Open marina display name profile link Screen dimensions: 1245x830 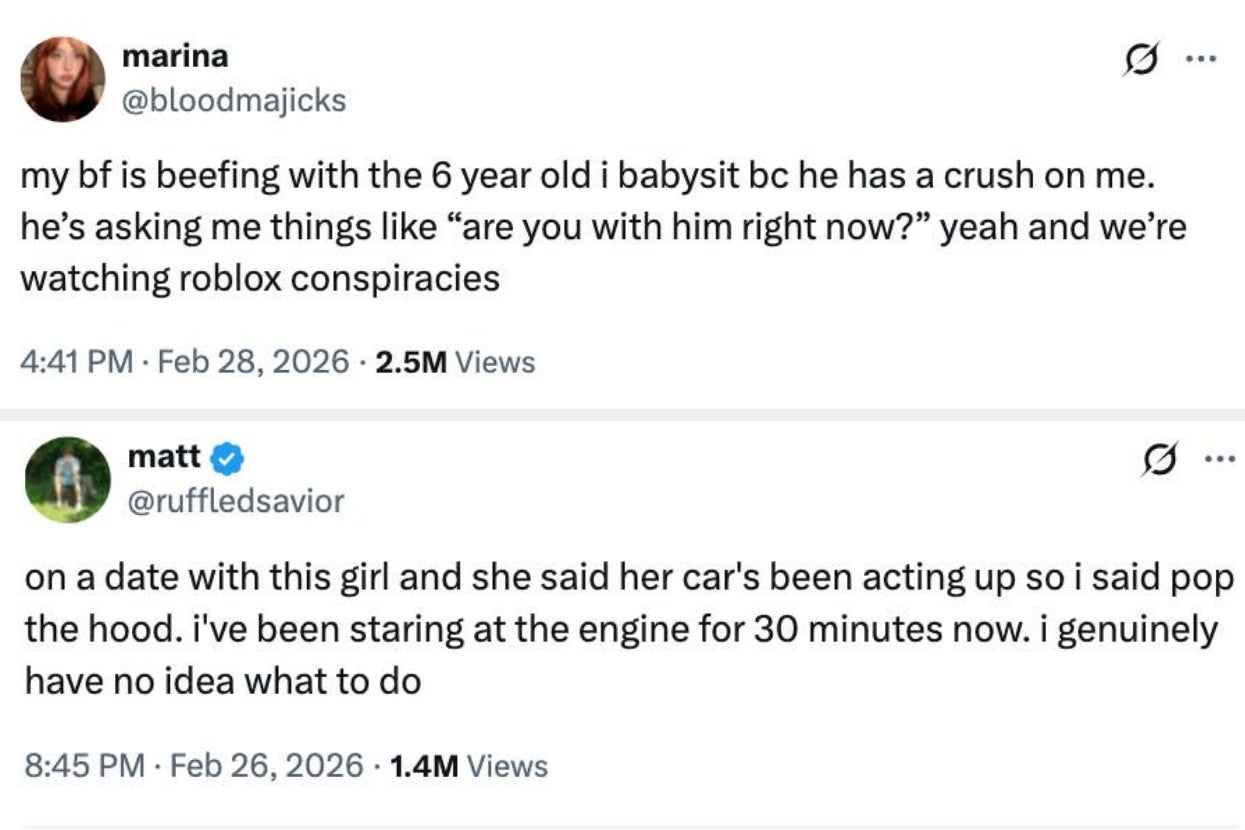click(174, 56)
